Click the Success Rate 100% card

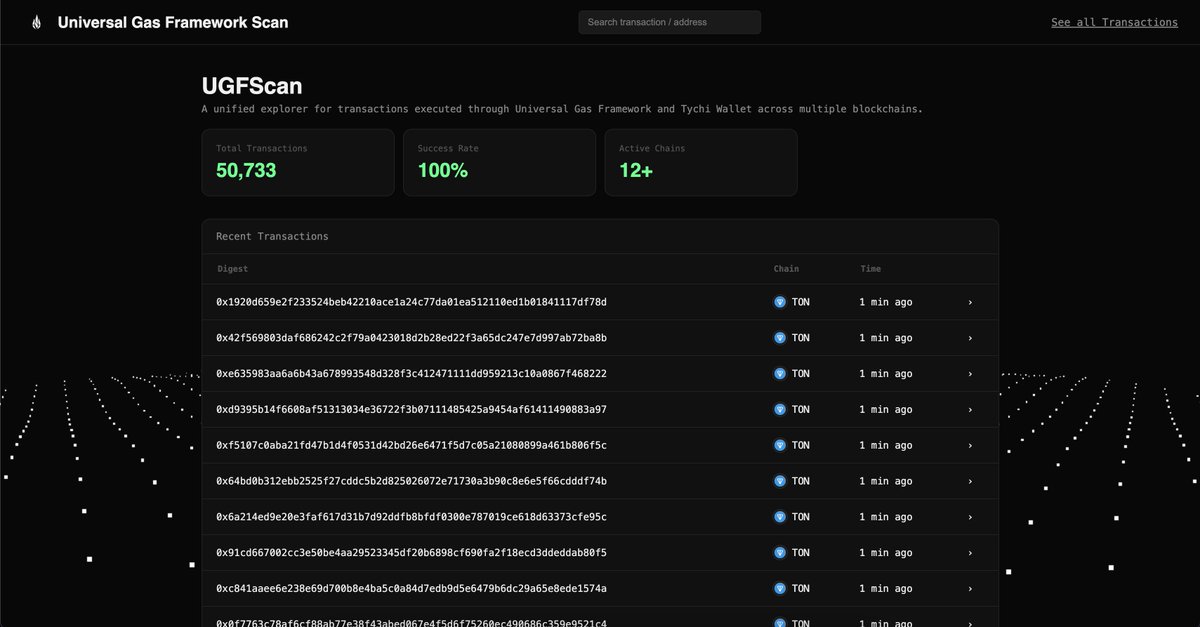coord(500,162)
